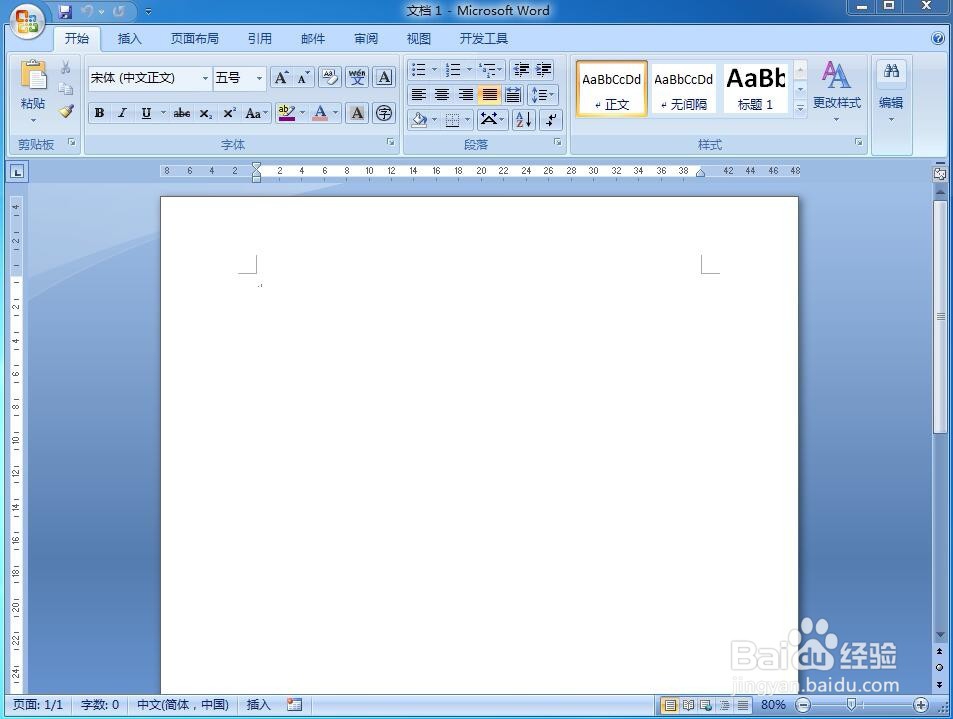The height and width of the screenshot is (719, 953).
Task: Apply the font color A button
Action: click(x=320, y=113)
